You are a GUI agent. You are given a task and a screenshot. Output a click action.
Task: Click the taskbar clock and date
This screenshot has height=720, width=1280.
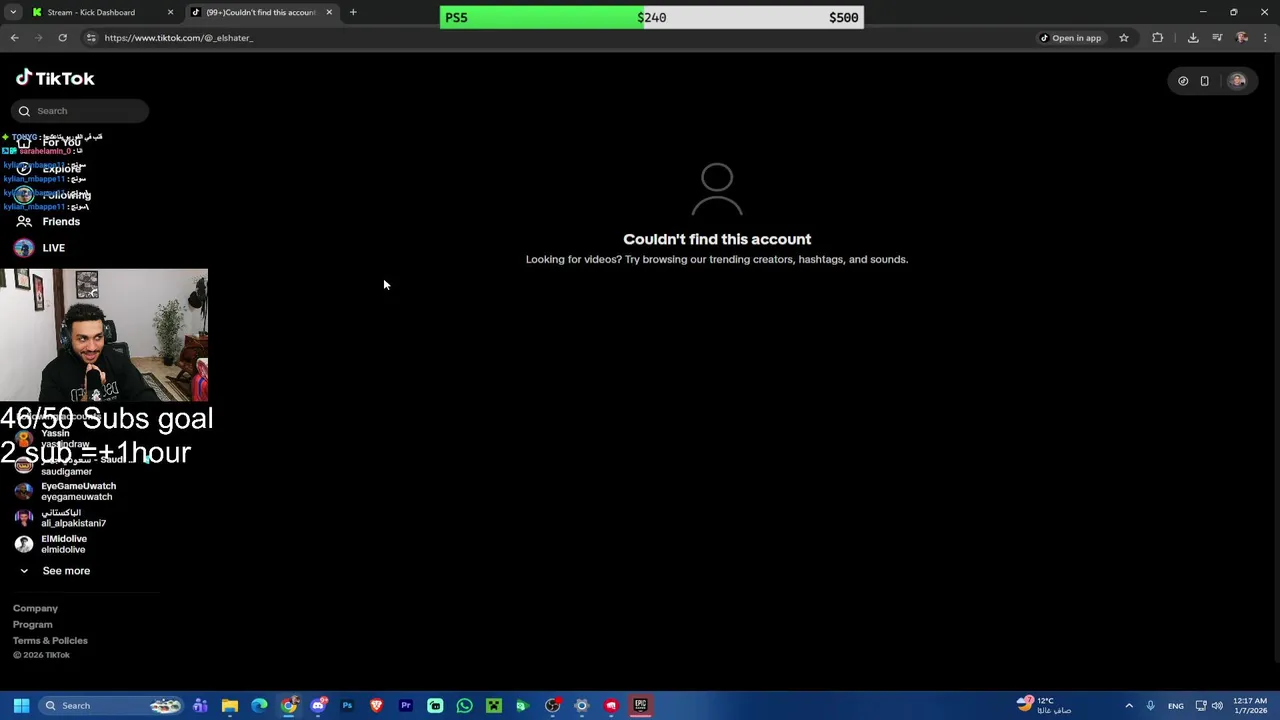click(1250, 706)
